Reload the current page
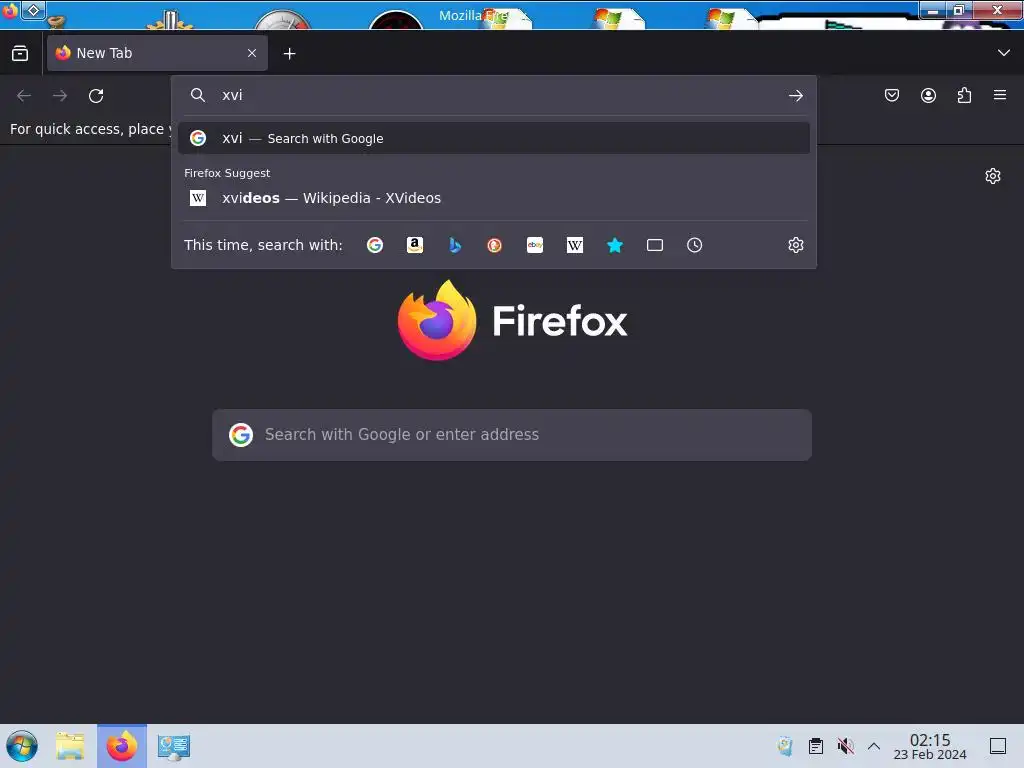Screen dimensions: 1024x768 pyautogui.click(x=96, y=96)
